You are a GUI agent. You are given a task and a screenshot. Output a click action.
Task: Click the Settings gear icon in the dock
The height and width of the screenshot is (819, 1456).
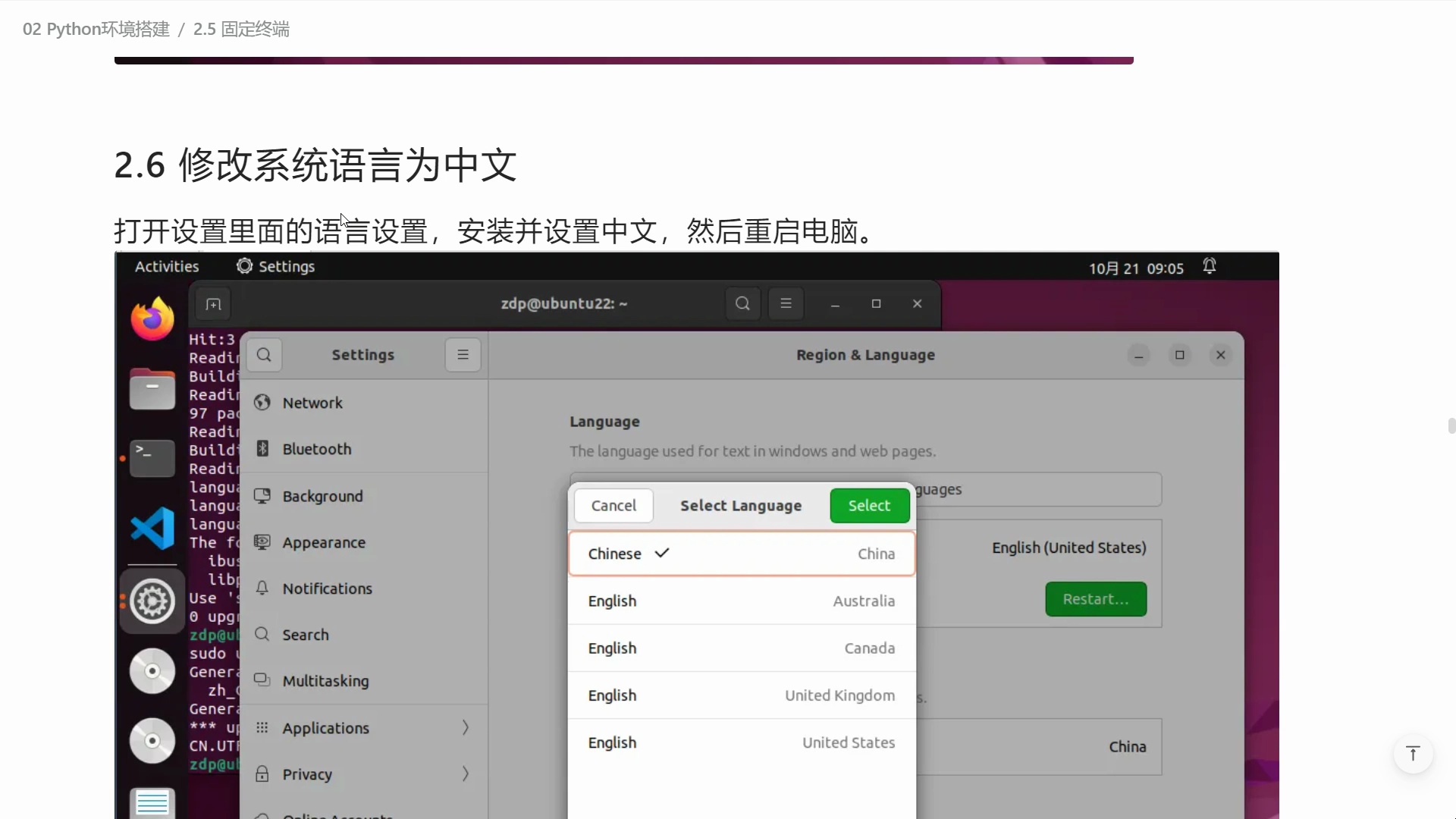coord(152,601)
